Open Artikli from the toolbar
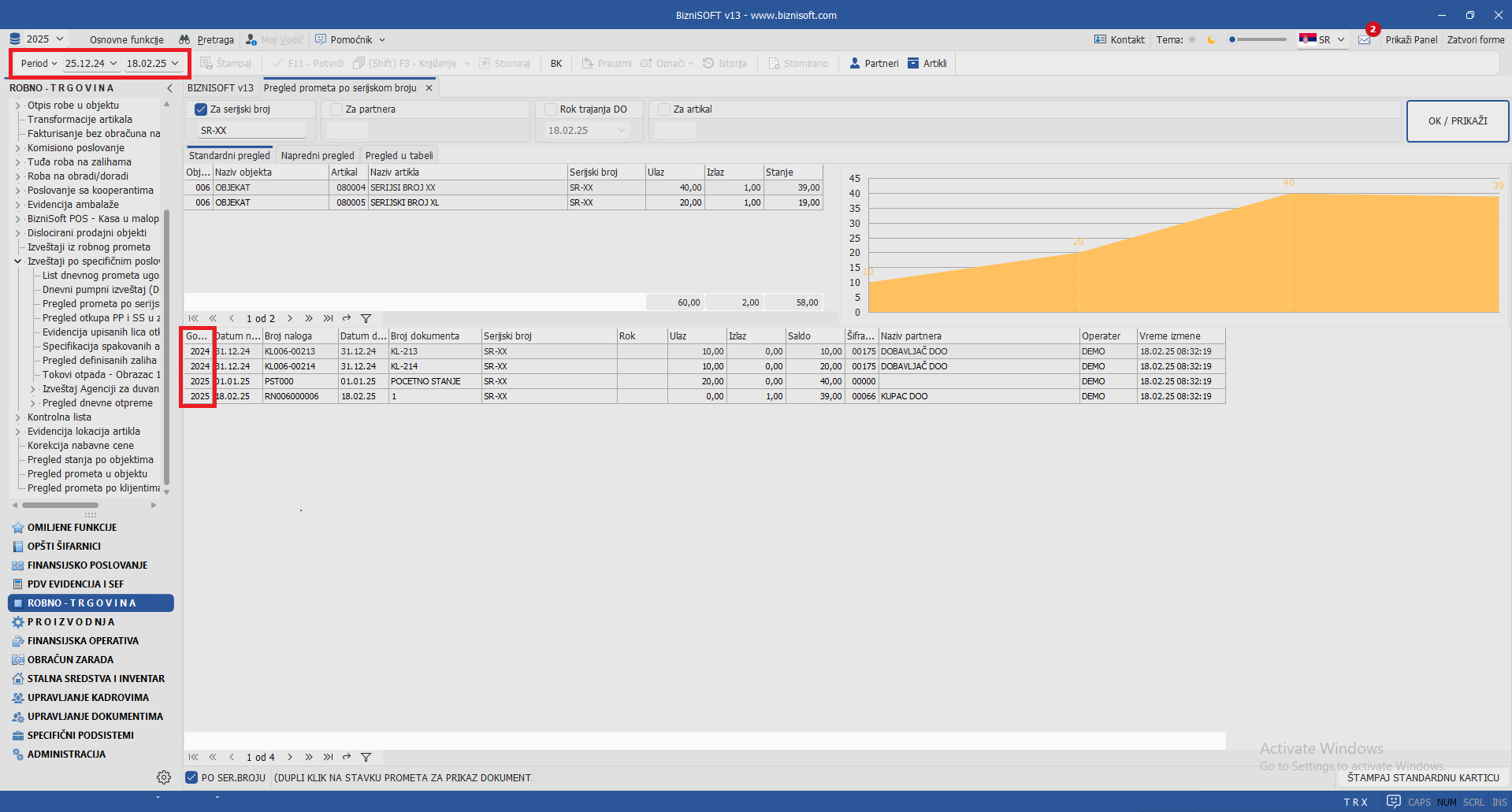The height and width of the screenshot is (812, 1512). coord(913,64)
